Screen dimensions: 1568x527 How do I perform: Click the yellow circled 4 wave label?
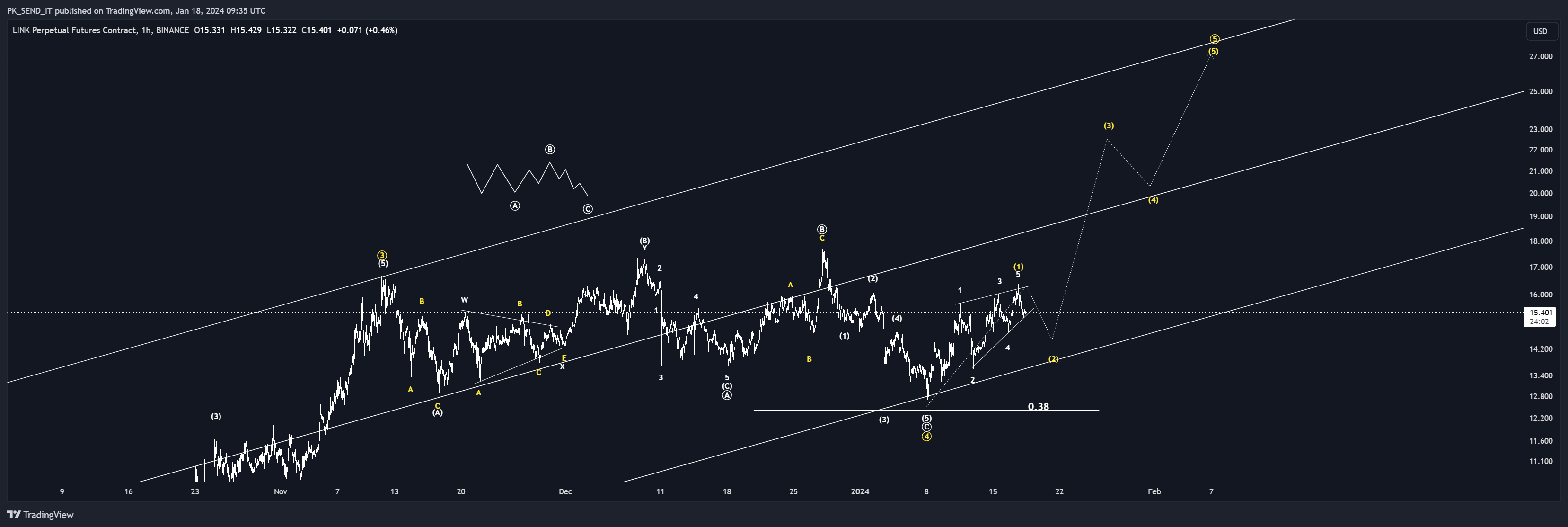[x=926, y=436]
